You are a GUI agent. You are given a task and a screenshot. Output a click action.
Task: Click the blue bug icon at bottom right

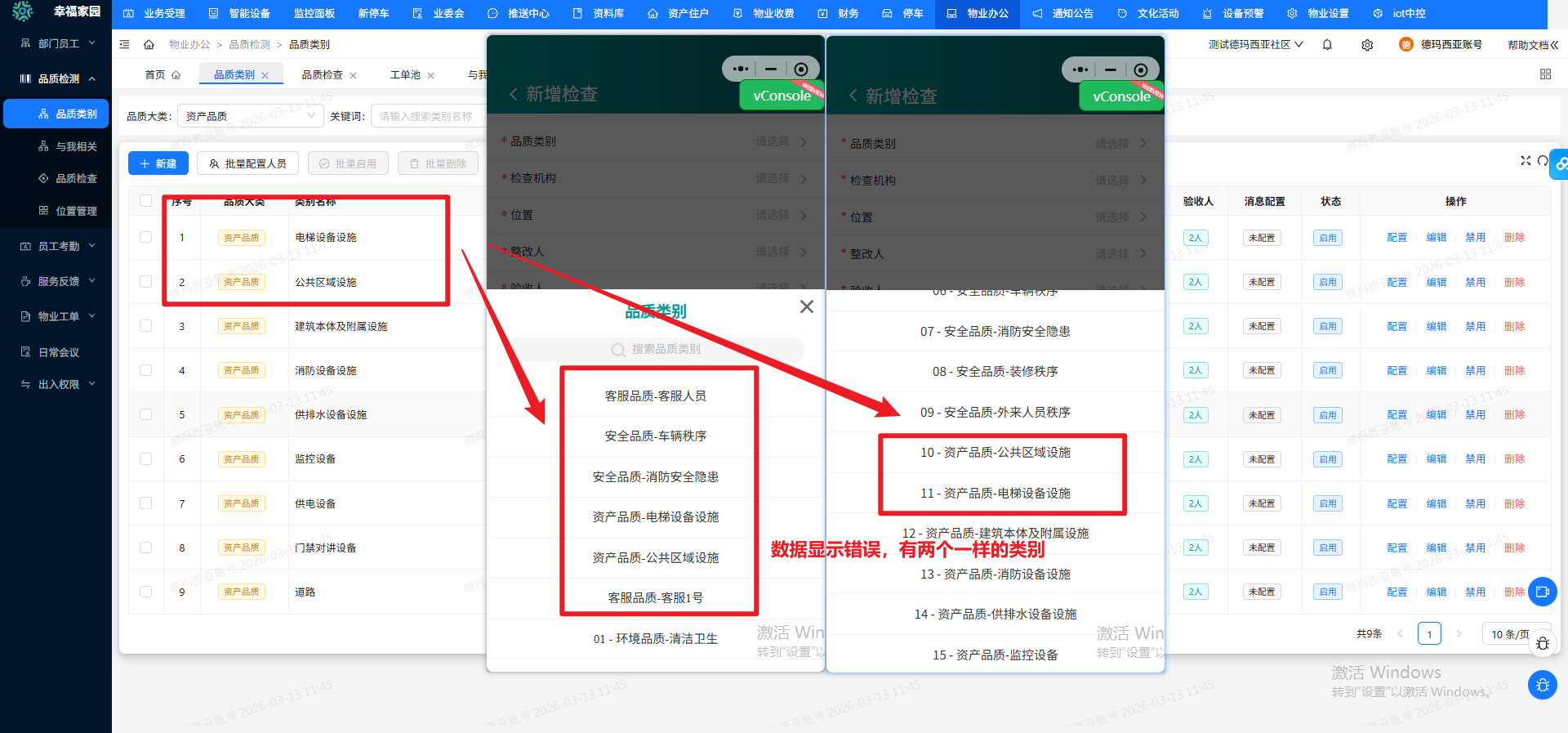[x=1542, y=685]
